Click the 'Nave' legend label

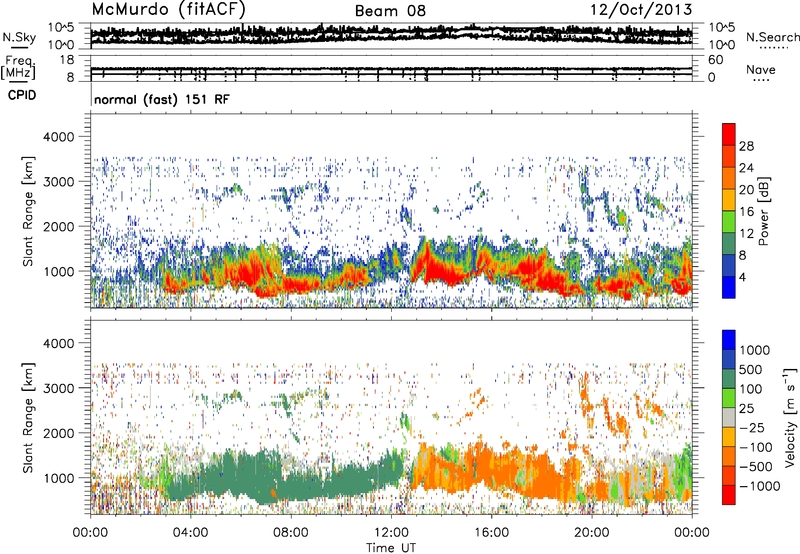pos(761,69)
